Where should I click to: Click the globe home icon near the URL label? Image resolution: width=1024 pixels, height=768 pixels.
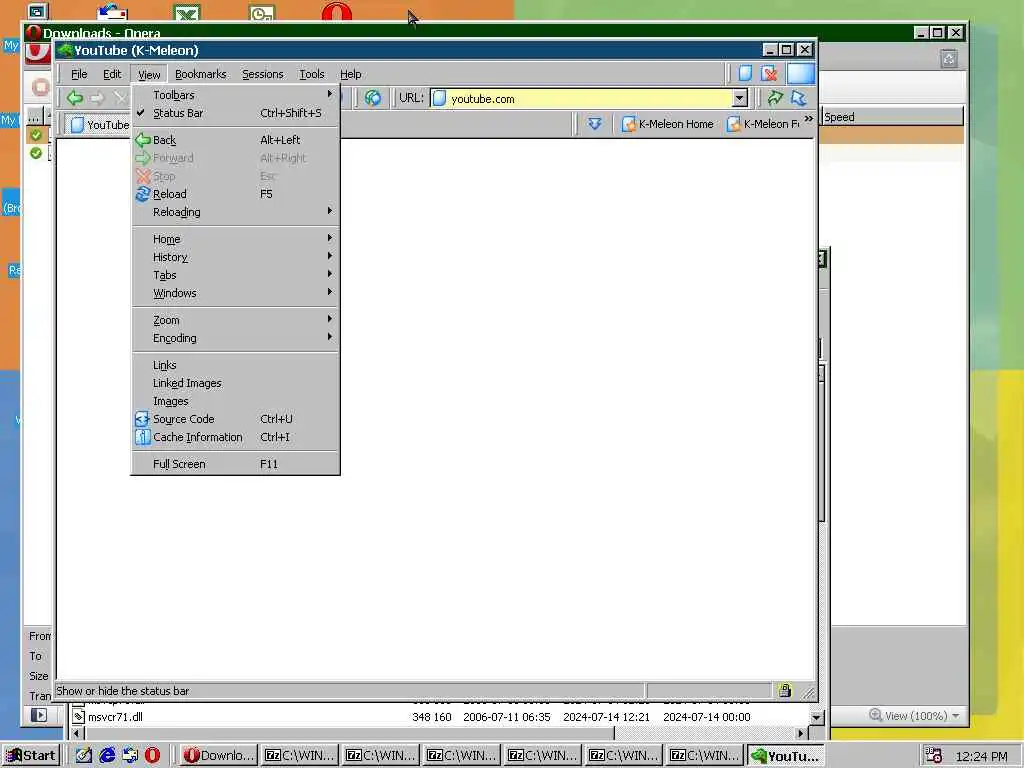click(373, 99)
